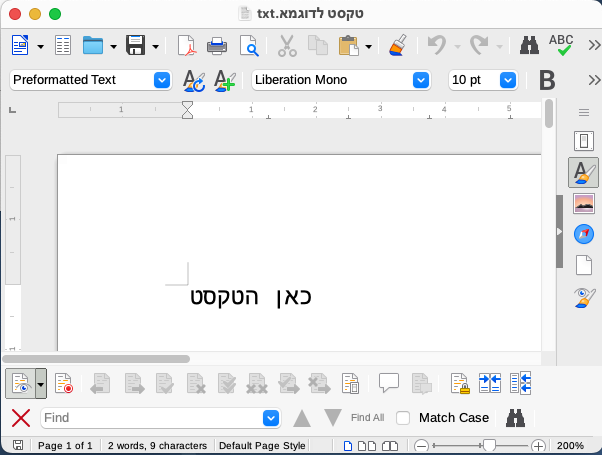Expand the 10 pt font size dropdown

pyautogui.click(x=507, y=80)
